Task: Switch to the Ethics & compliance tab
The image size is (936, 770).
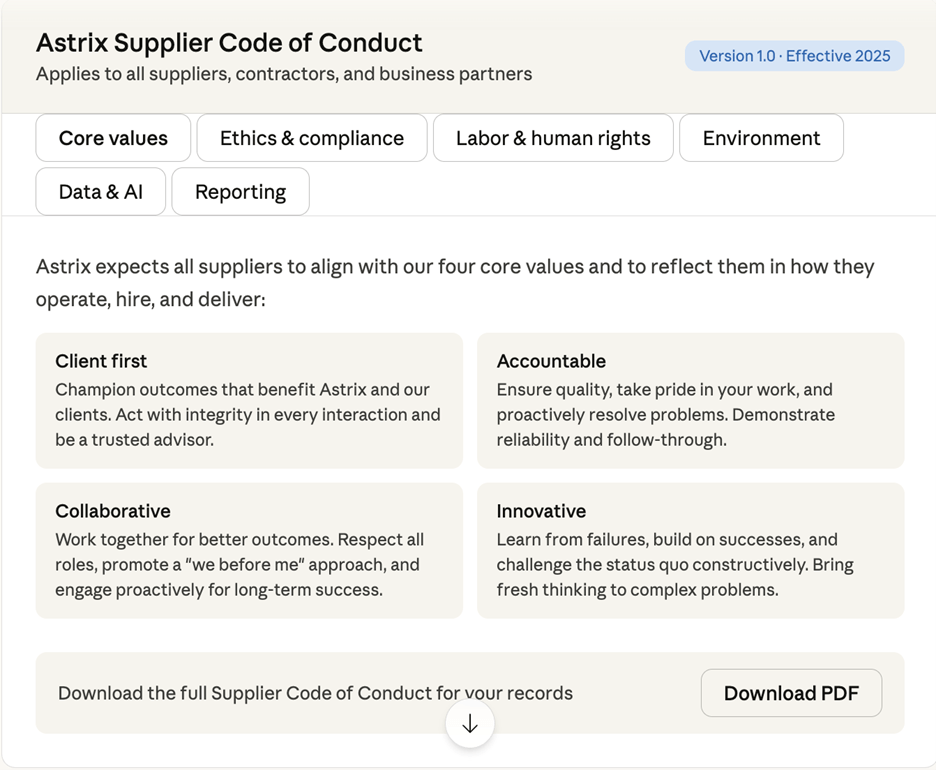Action: 311,138
